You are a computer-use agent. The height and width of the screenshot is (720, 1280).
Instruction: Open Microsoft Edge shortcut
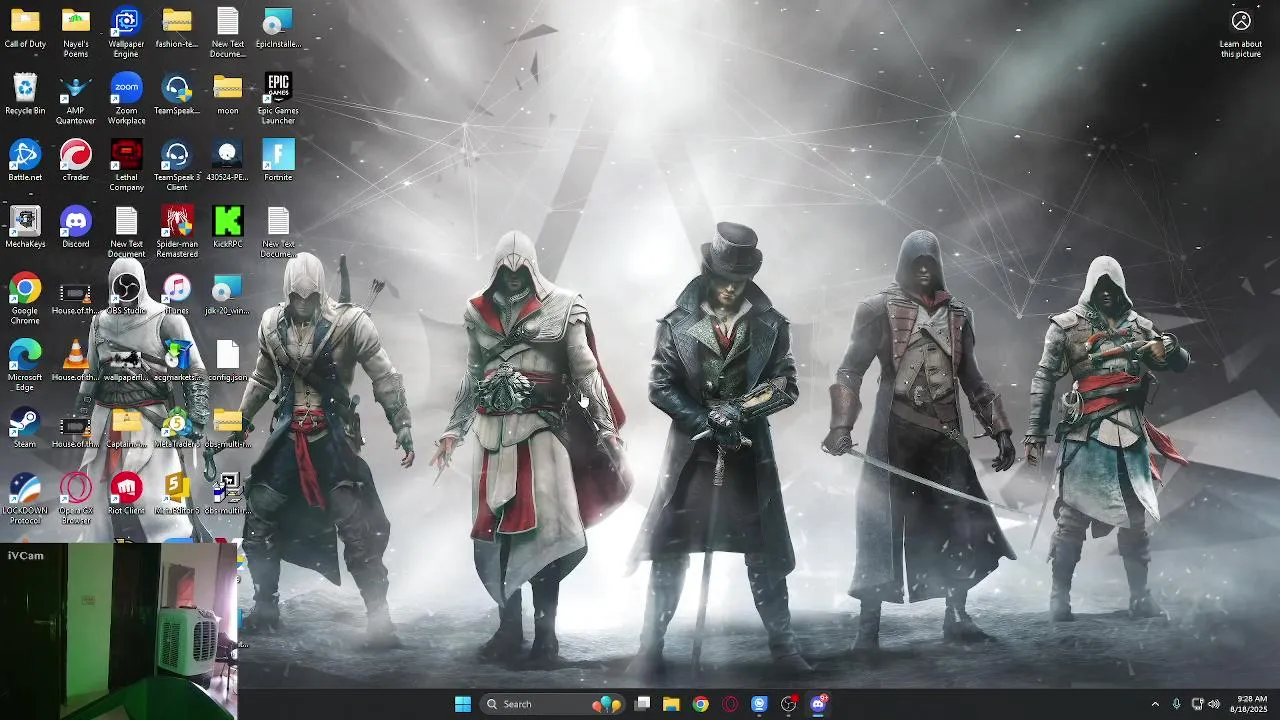click(x=25, y=366)
